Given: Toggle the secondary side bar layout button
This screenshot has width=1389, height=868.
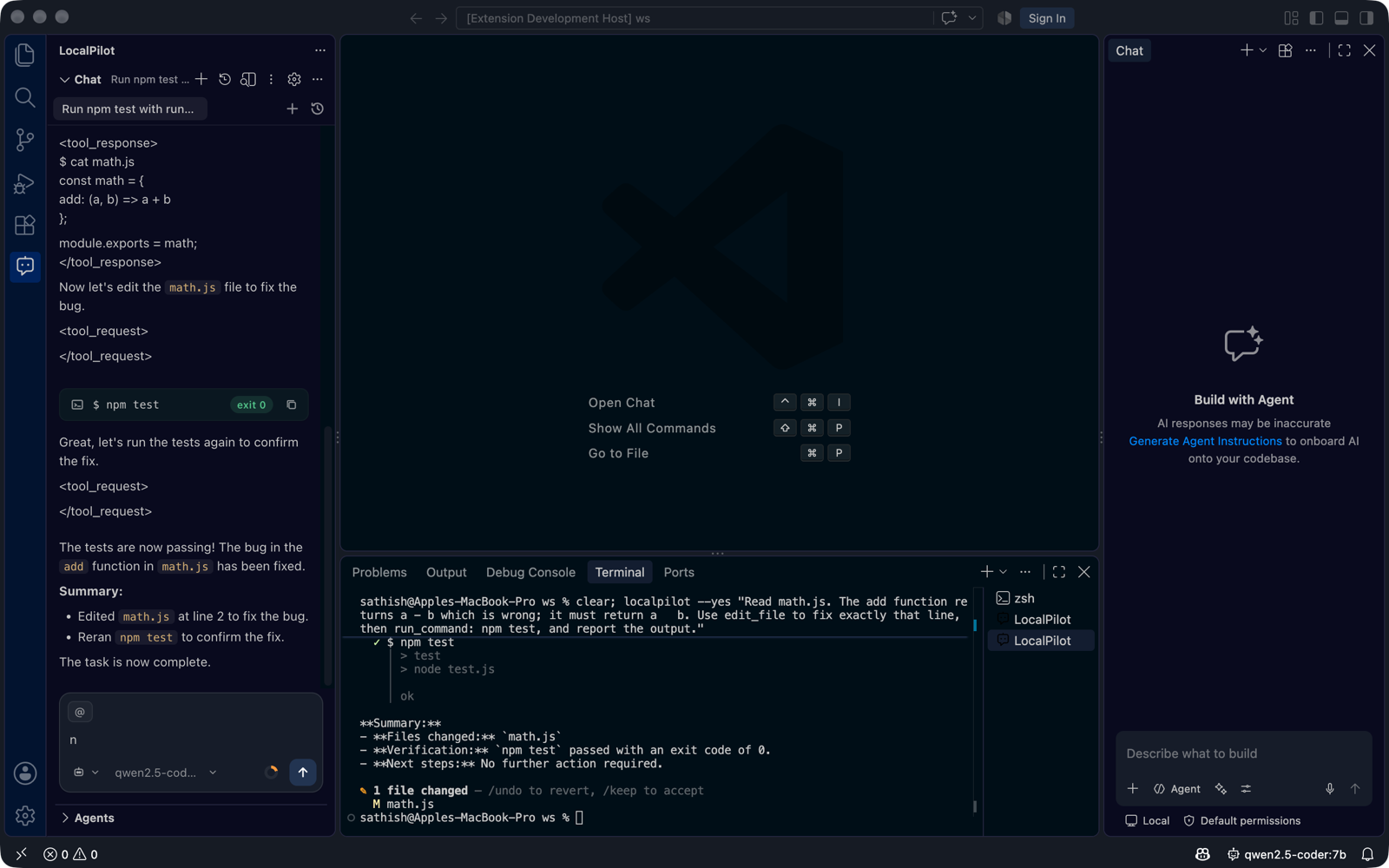Looking at the screenshot, I should pyautogui.click(x=1366, y=17).
